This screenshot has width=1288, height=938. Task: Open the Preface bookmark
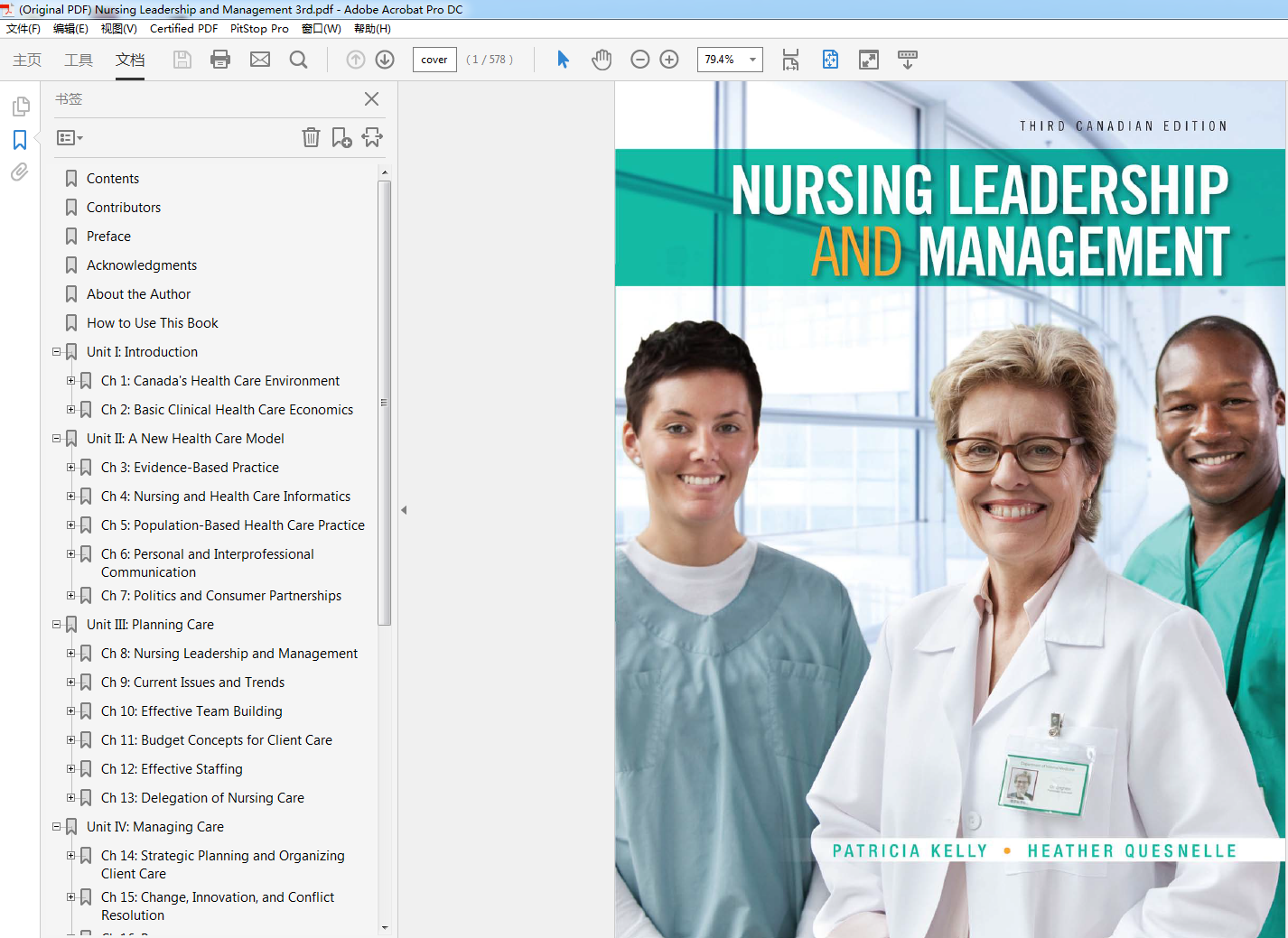click(108, 237)
